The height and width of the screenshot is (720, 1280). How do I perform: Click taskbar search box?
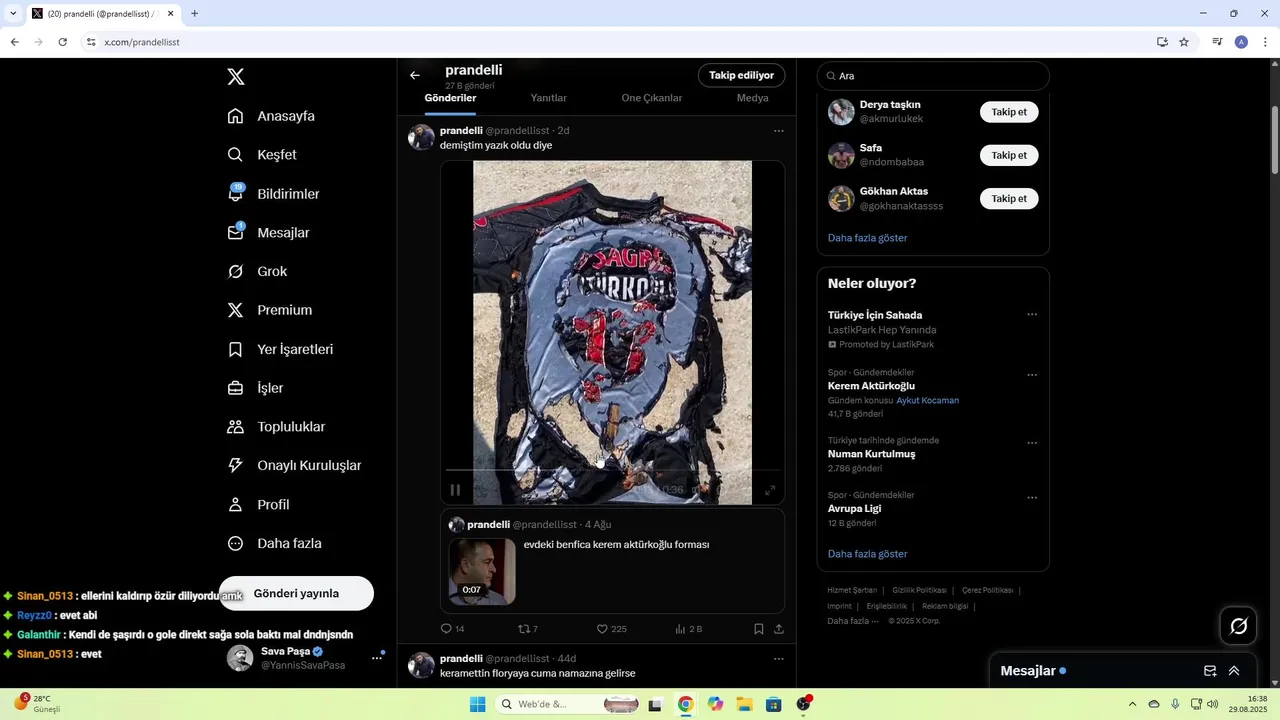tap(567, 704)
